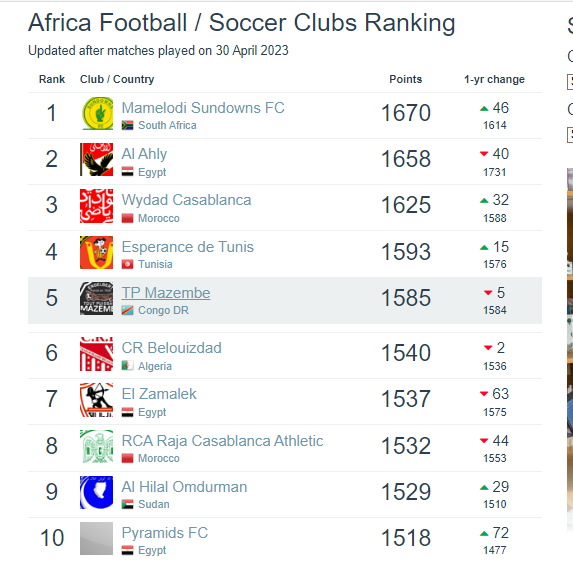The width and height of the screenshot is (573, 562).
Task: Open the TP Mazembe club link
Action: (166, 293)
